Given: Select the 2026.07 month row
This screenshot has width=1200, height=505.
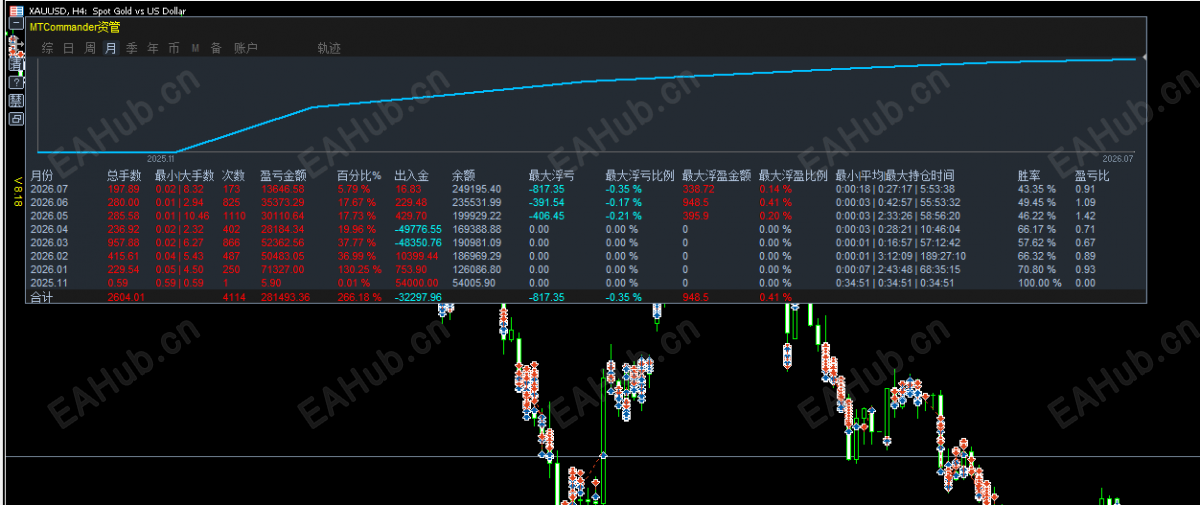Looking at the screenshot, I should (x=586, y=188).
